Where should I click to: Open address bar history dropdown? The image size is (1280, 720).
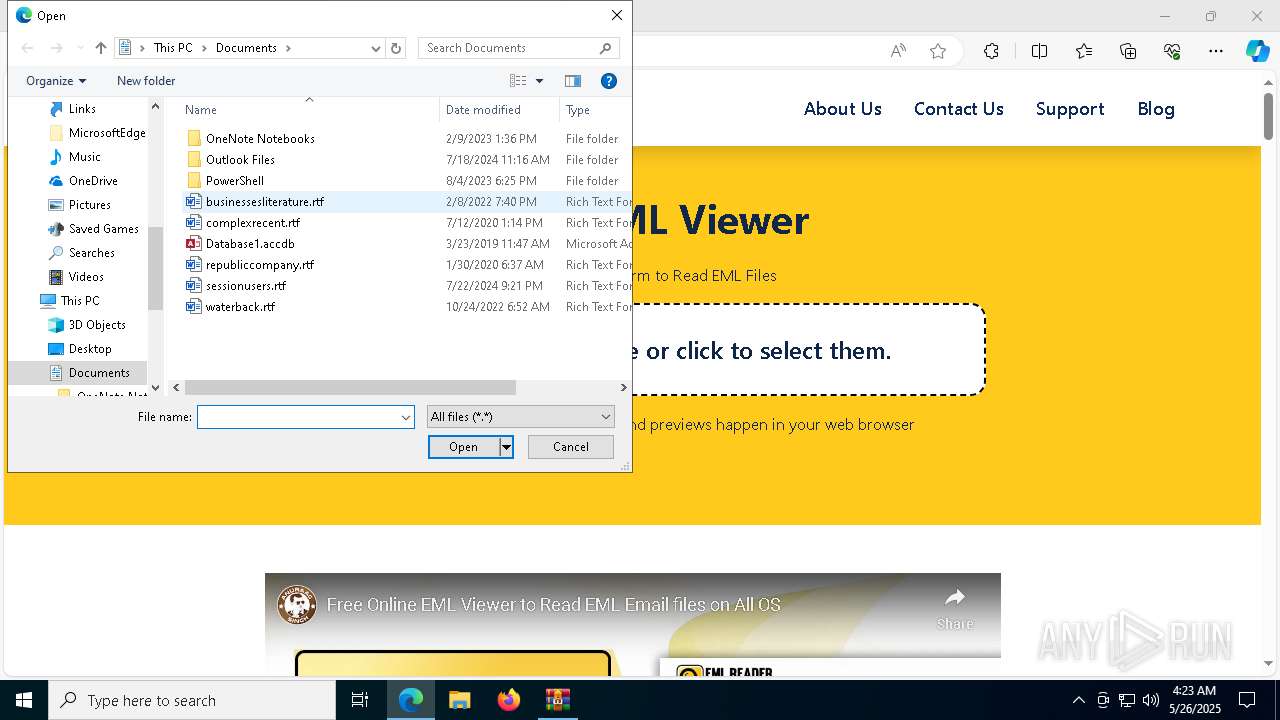(376, 48)
